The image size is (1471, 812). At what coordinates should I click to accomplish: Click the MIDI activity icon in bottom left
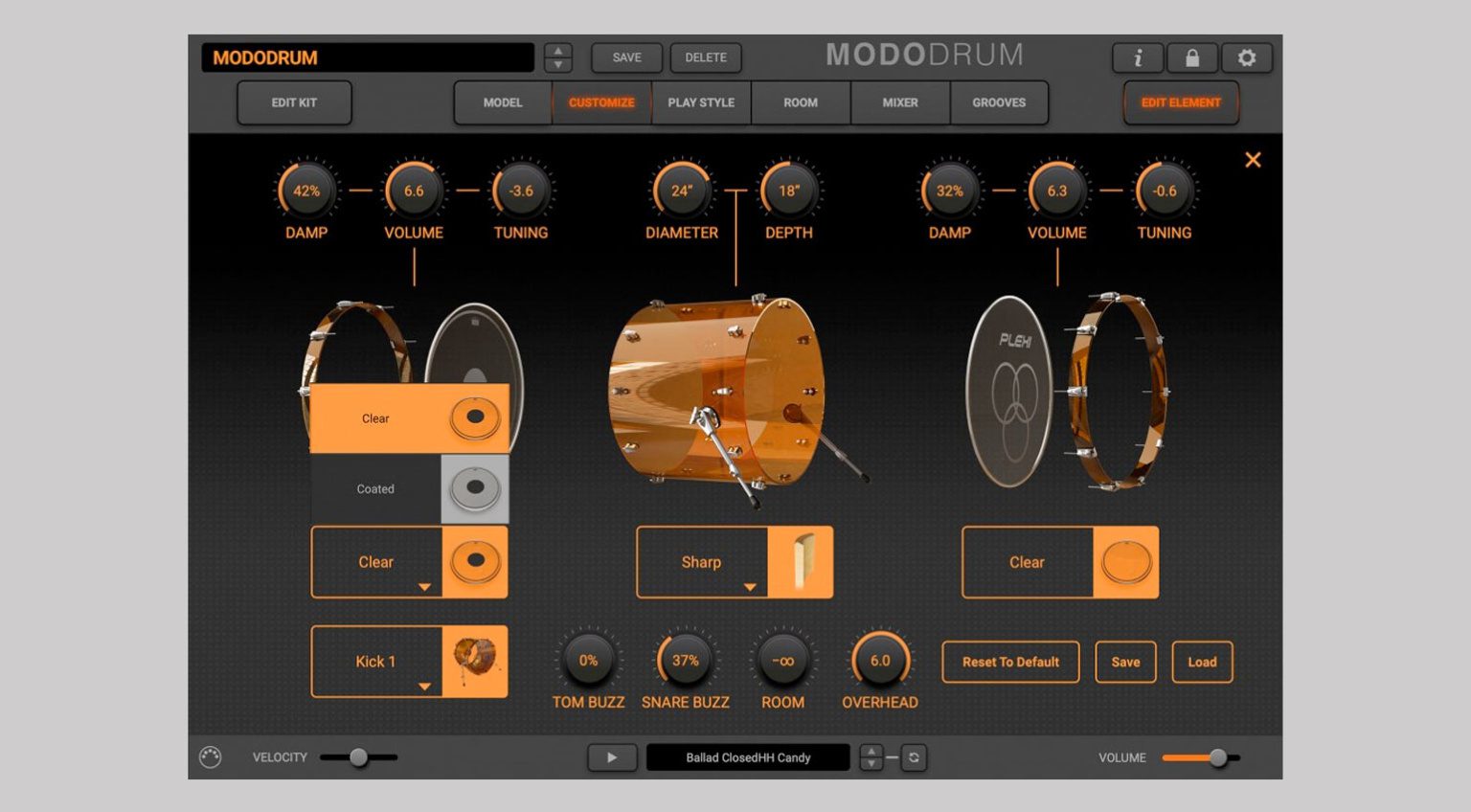pos(213,756)
